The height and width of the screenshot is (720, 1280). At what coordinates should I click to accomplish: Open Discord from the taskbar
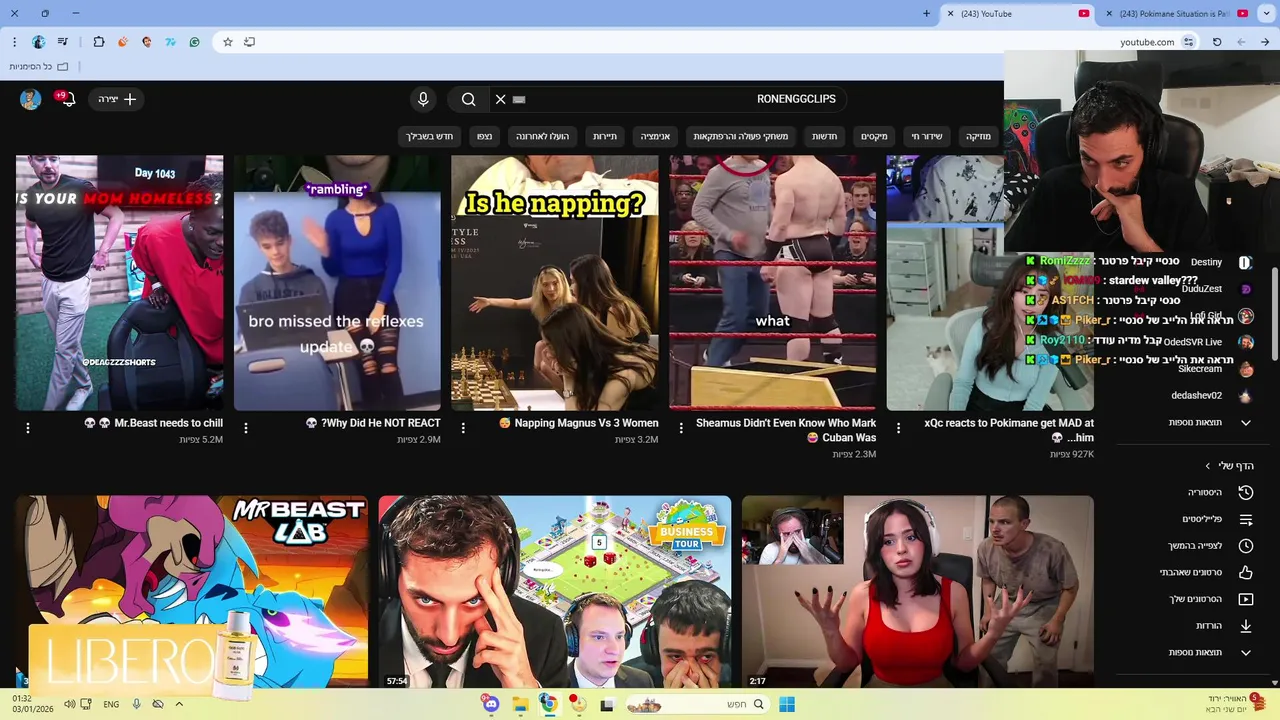tap(490, 704)
